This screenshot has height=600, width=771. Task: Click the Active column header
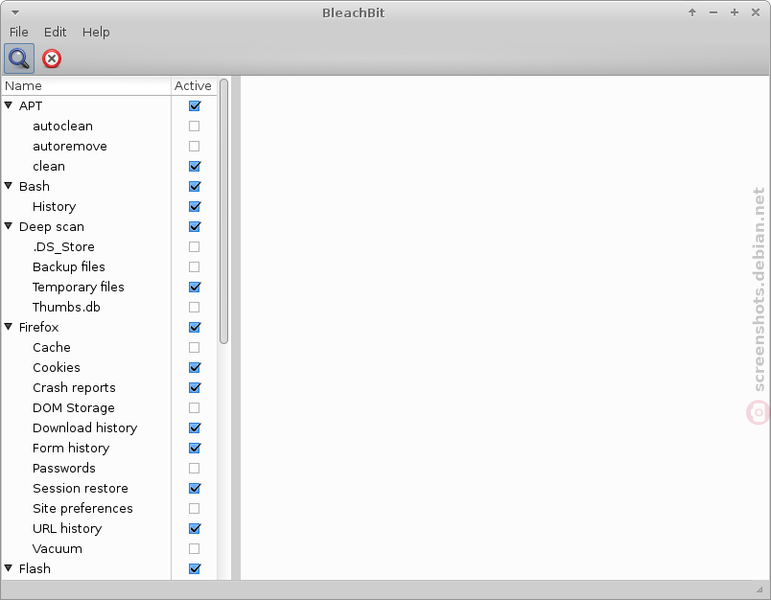(x=194, y=86)
